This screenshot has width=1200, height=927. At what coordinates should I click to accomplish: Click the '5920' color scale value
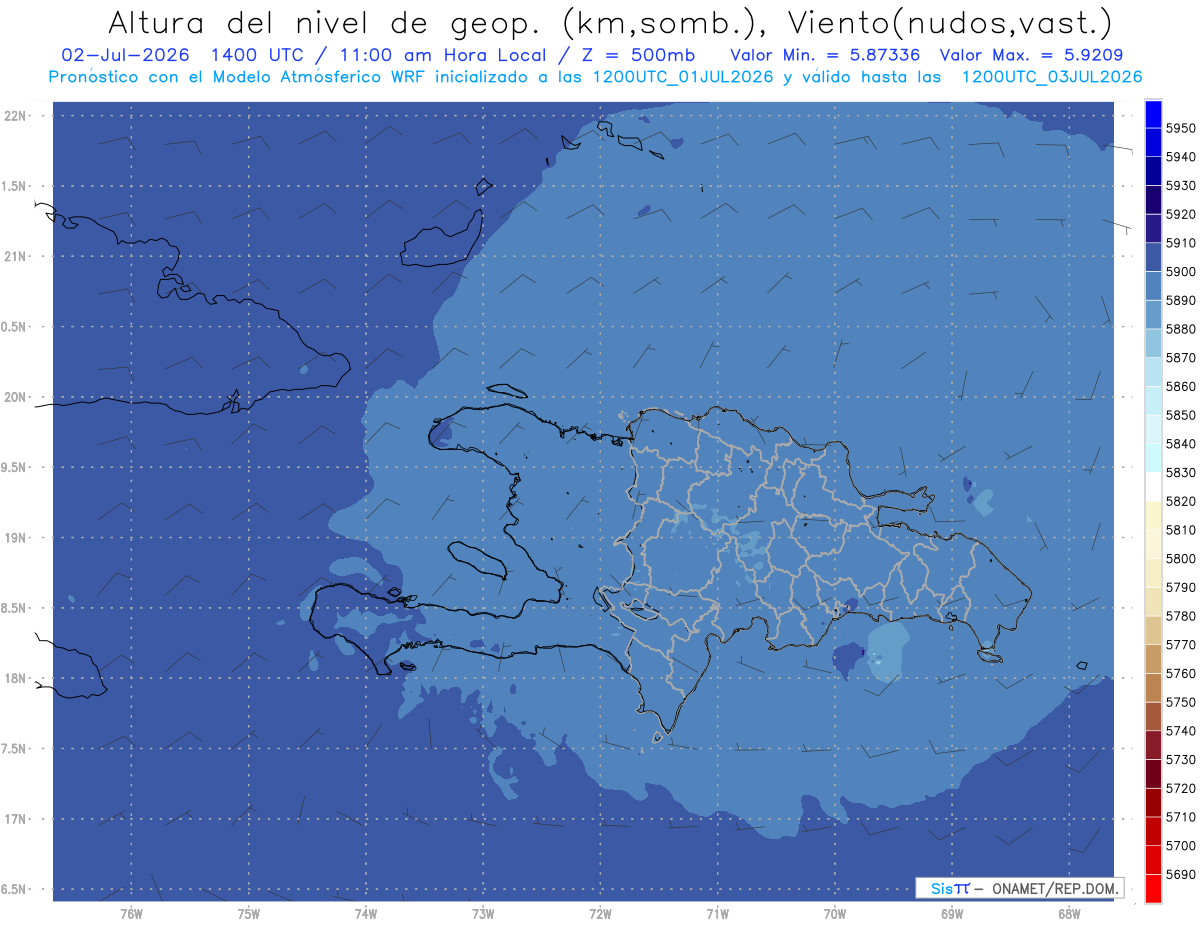point(1181,214)
